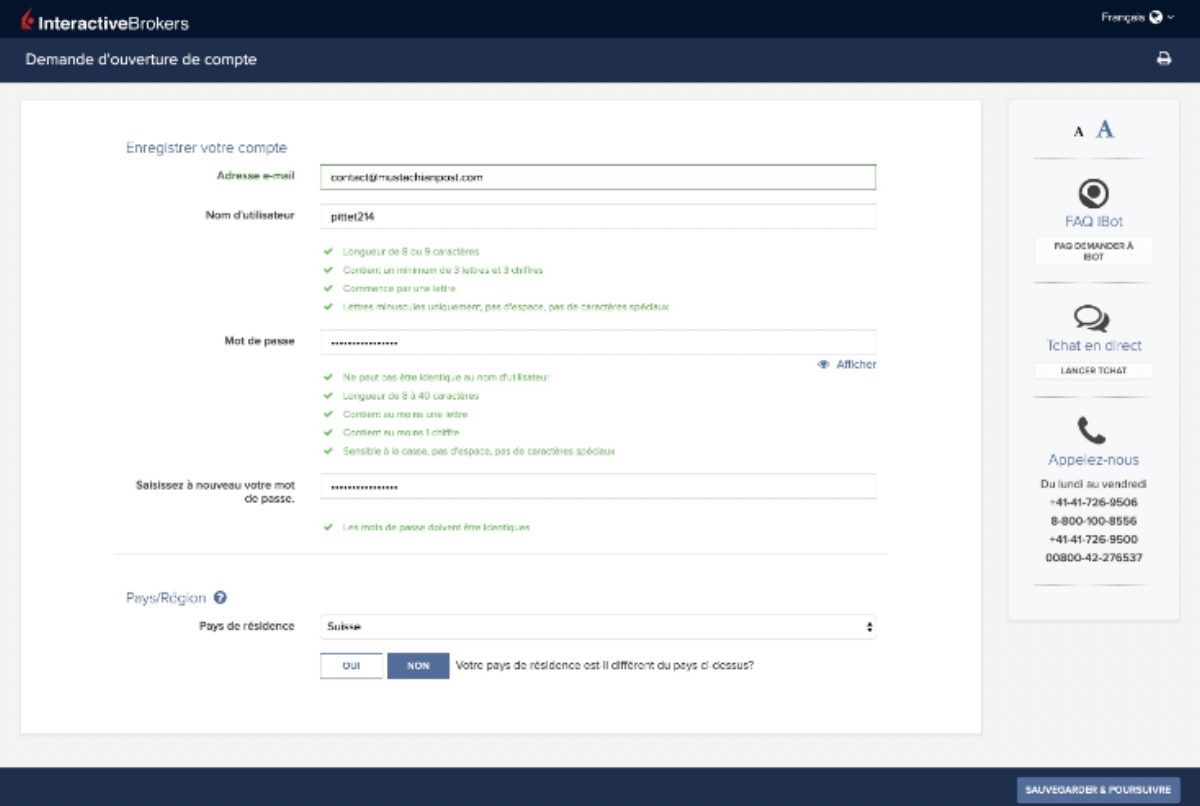This screenshot has width=1200, height=806.
Task: Click into the Adresse e-mail field
Action: tap(597, 177)
